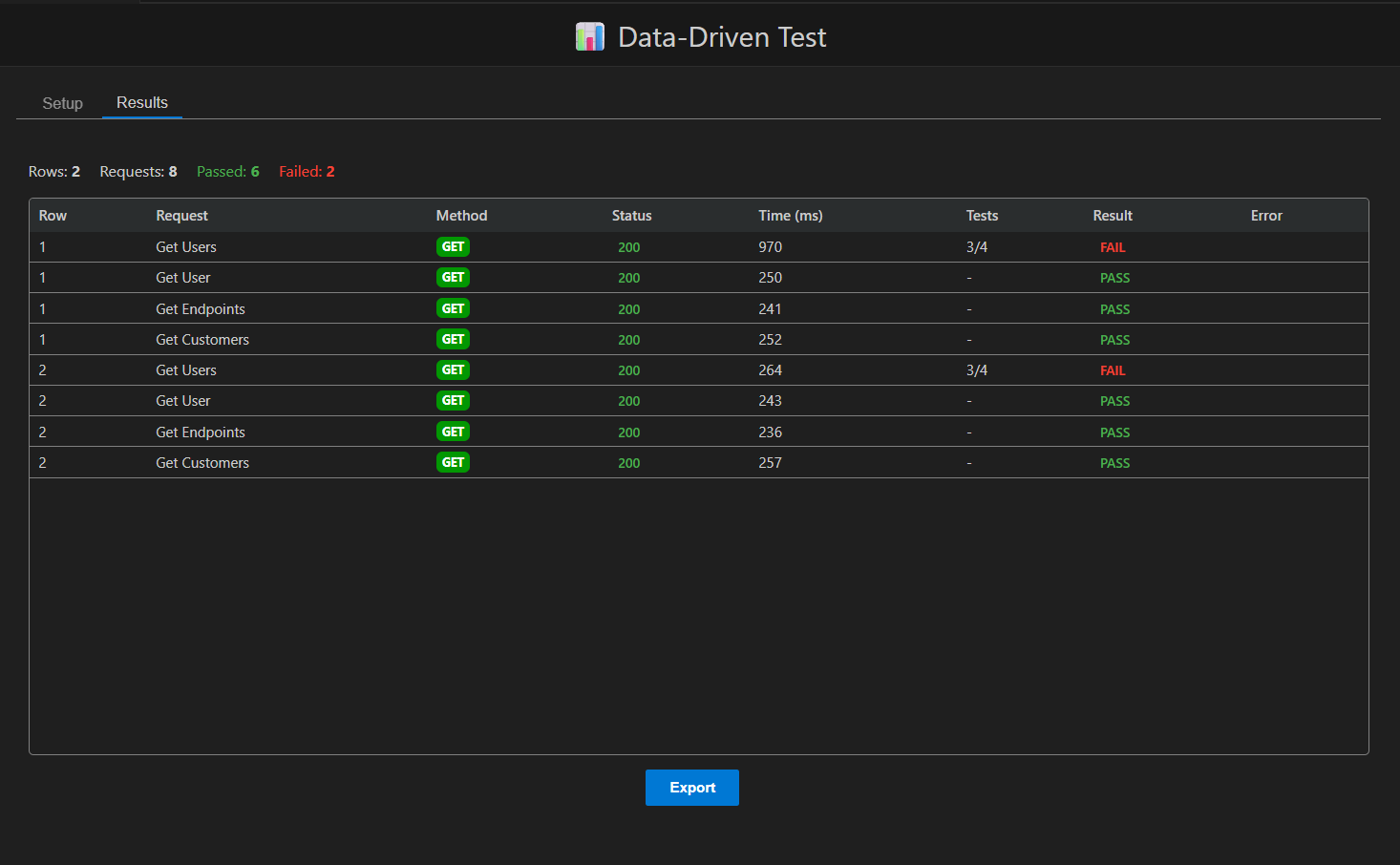Click the green "Passed: 6" summary
1400x865 pixels.
click(228, 172)
